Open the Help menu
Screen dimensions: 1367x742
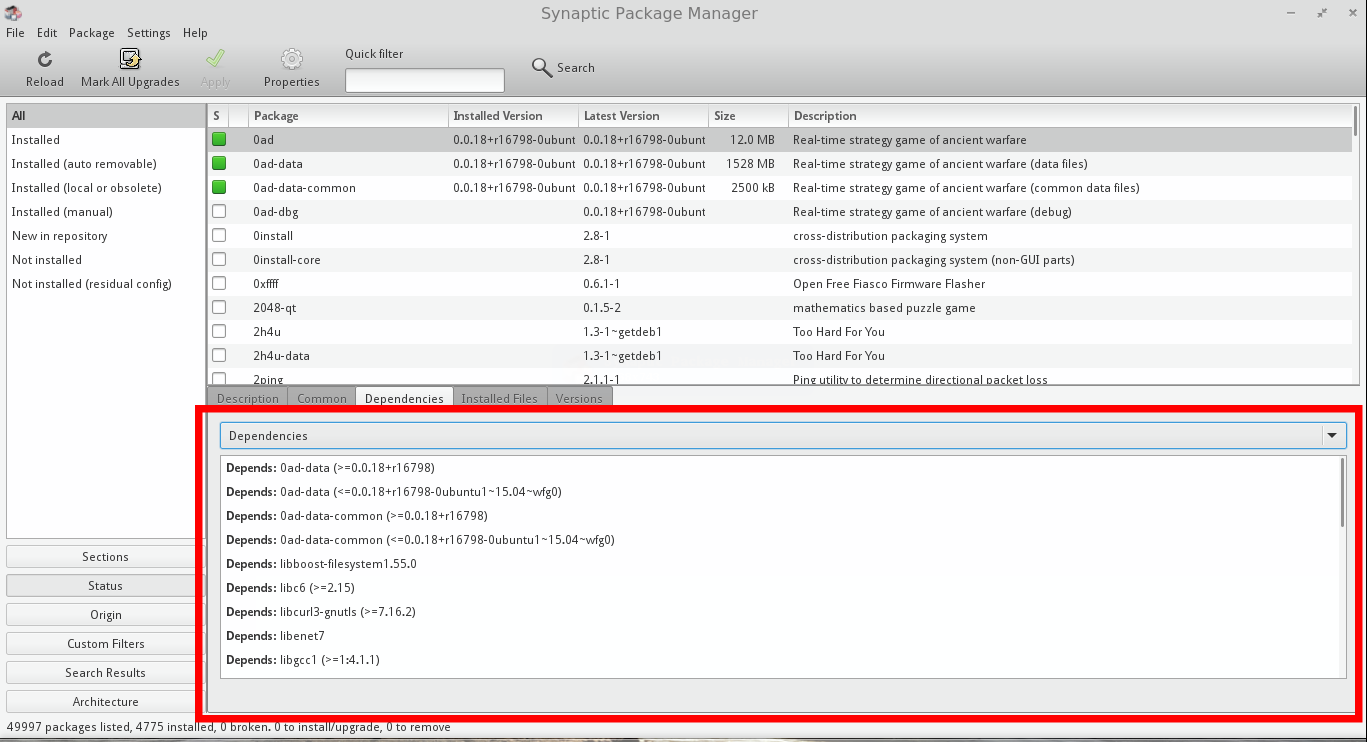(195, 33)
